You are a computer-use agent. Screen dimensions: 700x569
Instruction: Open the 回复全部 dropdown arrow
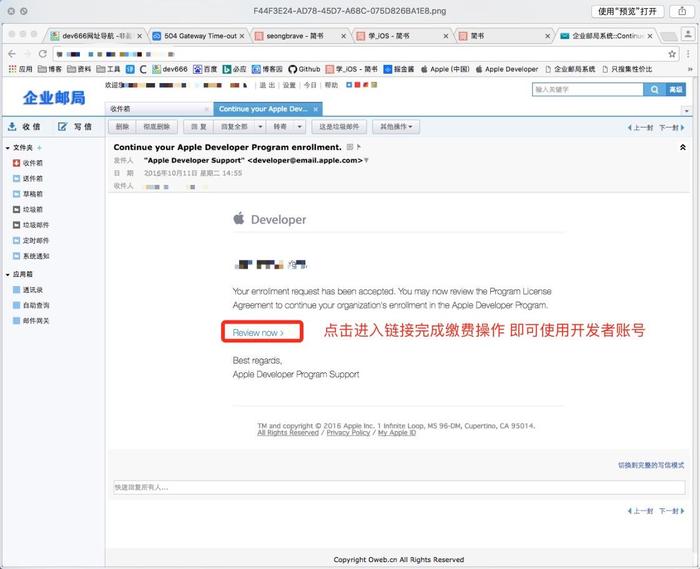[x=260, y=127]
